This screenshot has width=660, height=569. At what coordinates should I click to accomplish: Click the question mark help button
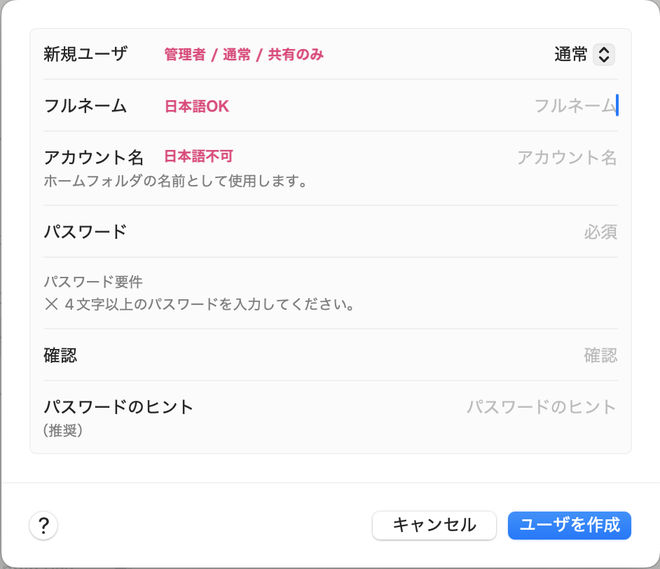(43, 526)
